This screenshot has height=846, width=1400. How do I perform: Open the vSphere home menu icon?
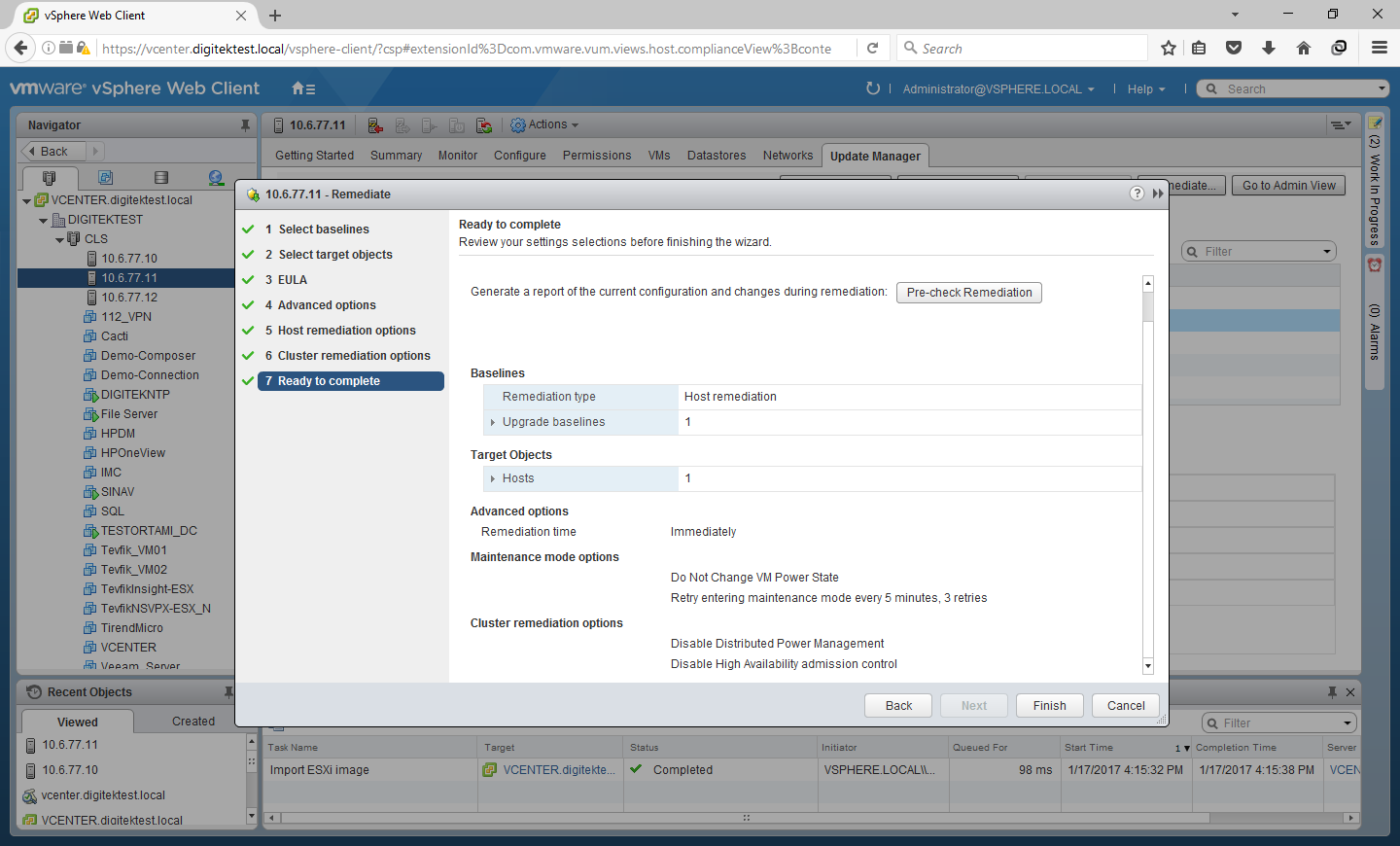[x=303, y=88]
